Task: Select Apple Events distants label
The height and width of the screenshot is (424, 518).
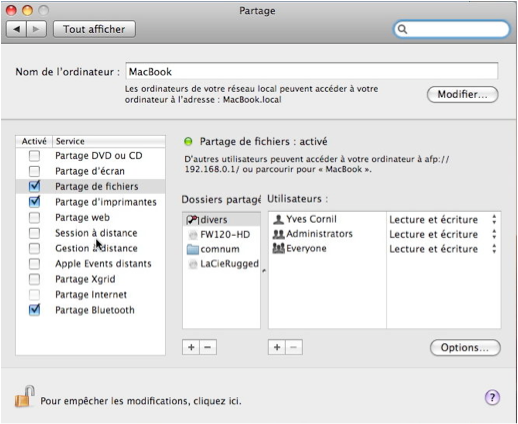Action: pyautogui.click(x=103, y=264)
